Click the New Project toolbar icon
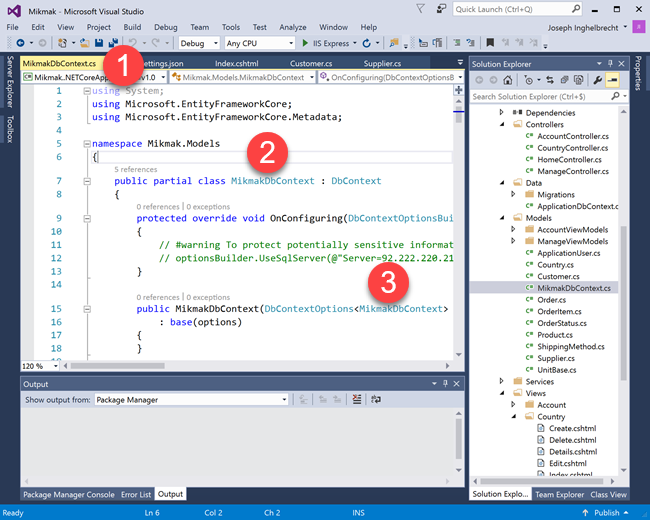This screenshot has width=650, height=520. [62, 43]
